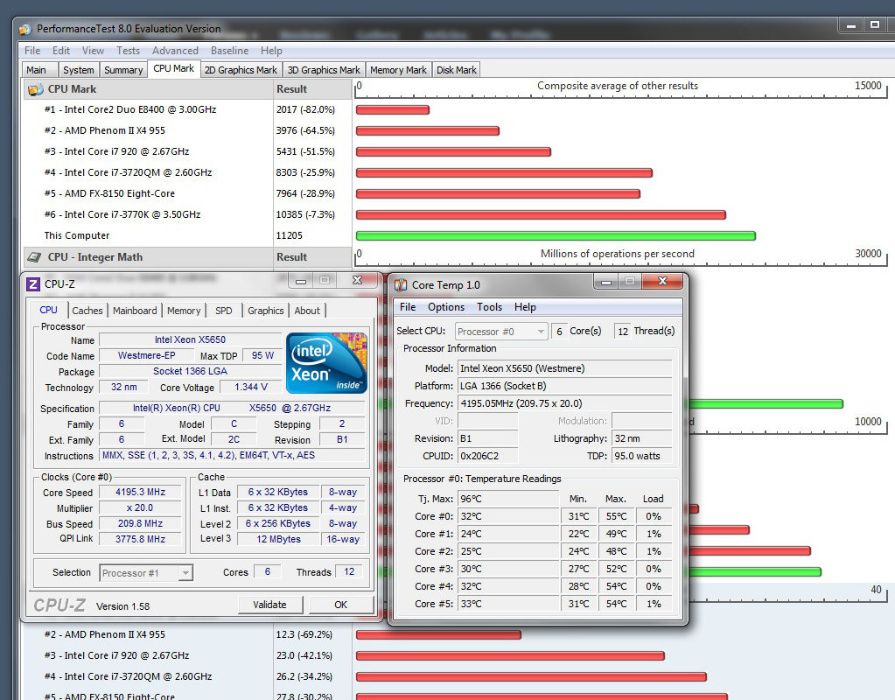The image size is (895, 700).
Task: Click the PerformanceTest title bar icon
Action: pos(25,29)
